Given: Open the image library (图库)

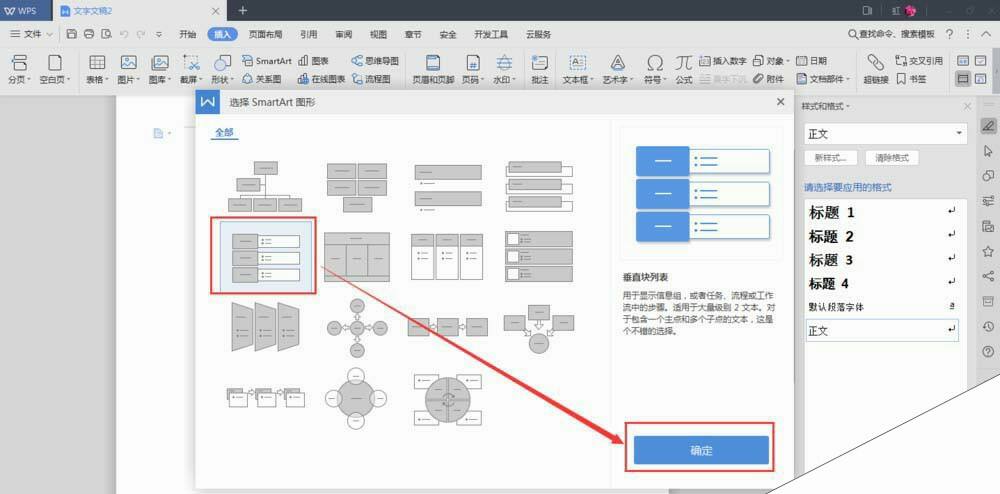Looking at the screenshot, I should pos(159,70).
